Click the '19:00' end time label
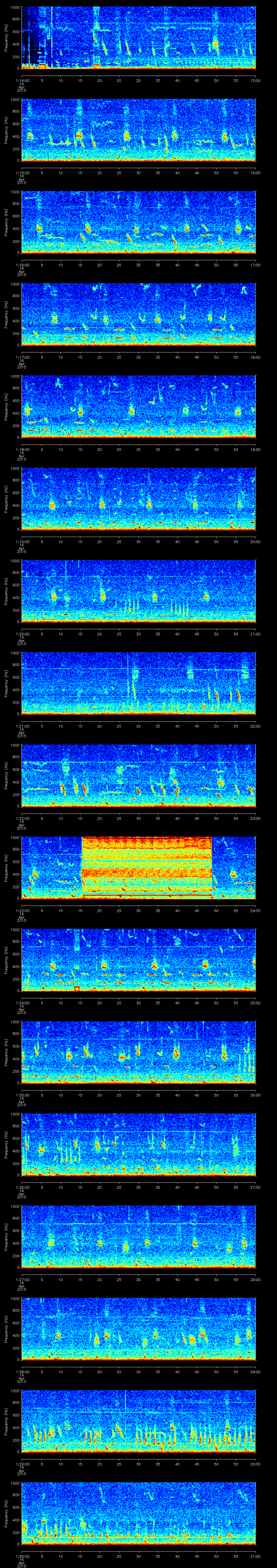Image resolution: width=277 pixels, height=1568 pixels. pyautogui.click(x=255, y=449)
